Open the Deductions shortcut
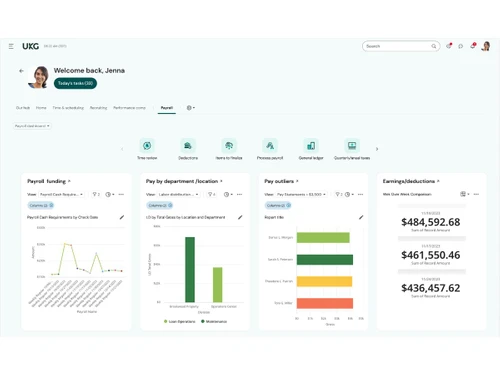This screenshot has height=375, width=500. tap(188, 149)
